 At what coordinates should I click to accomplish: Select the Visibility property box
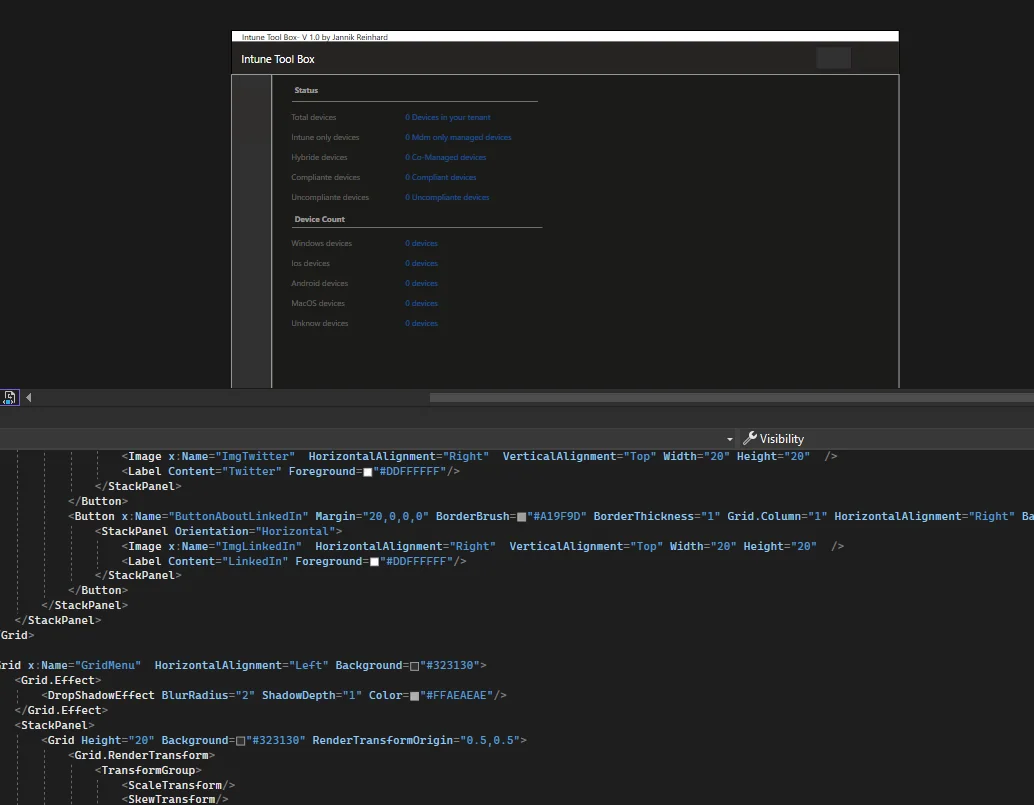click(x=886, y=438)
